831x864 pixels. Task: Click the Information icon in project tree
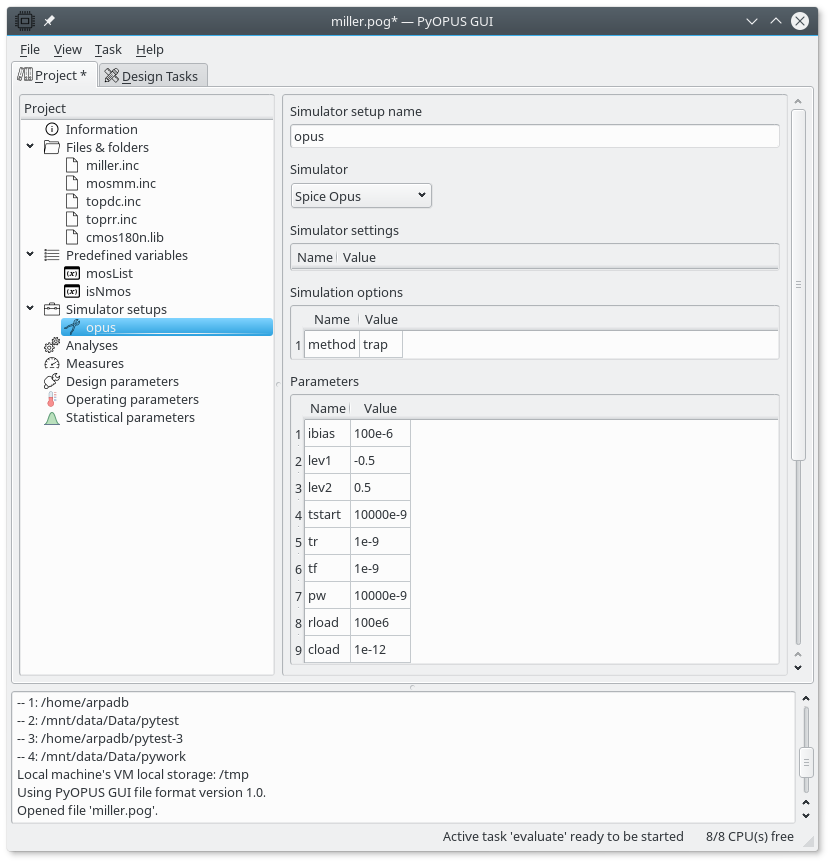[x=52, y=129]
